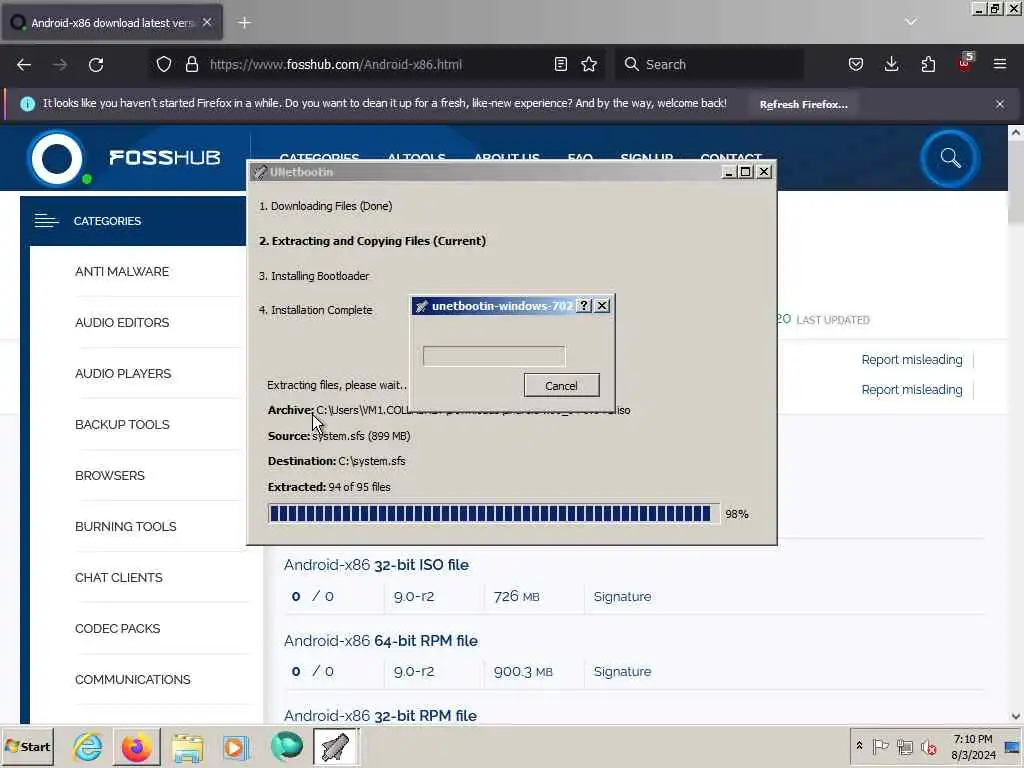Image resolution: width=1024 pixels, height=768 pixels.
Task: Cancel the unetbootin-windows-702 dialog
Action: point(561,385)
